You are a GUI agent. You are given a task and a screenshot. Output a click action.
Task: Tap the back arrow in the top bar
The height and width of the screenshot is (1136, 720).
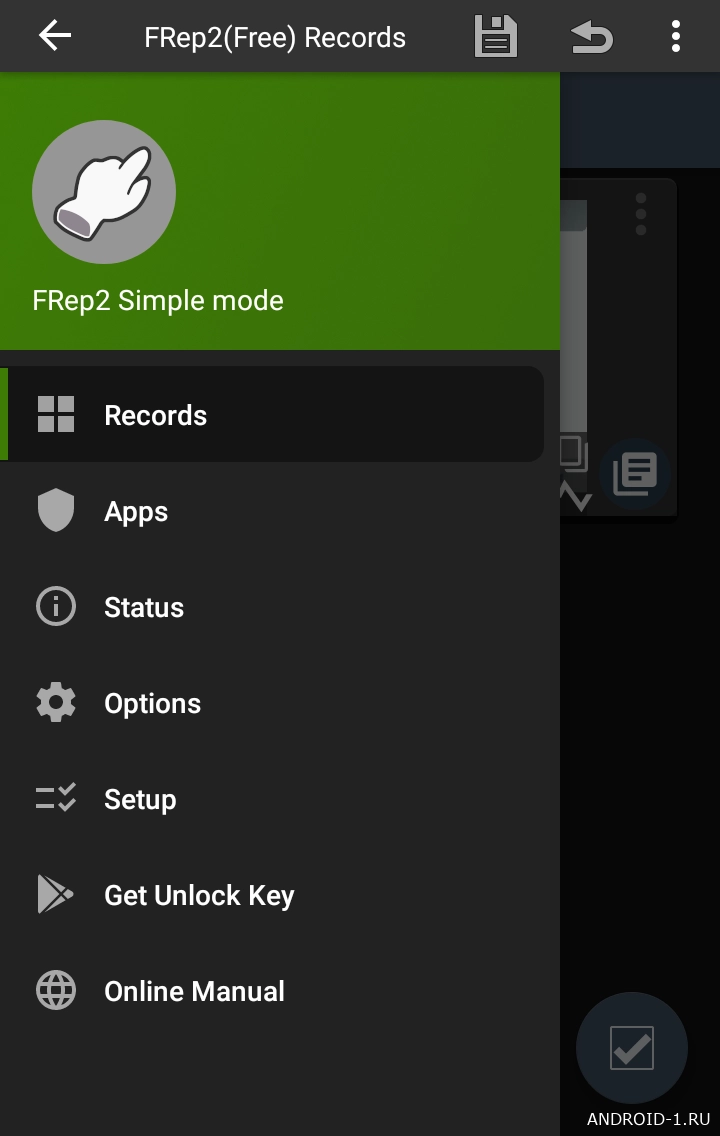55,37
